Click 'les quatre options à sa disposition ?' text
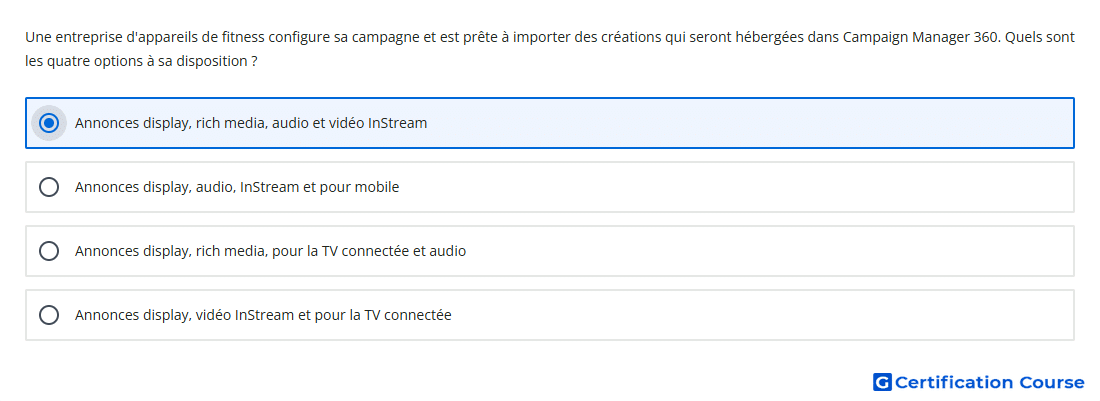Image resolution: width=1100 pixels, height=401 pixels. [141, 61]
